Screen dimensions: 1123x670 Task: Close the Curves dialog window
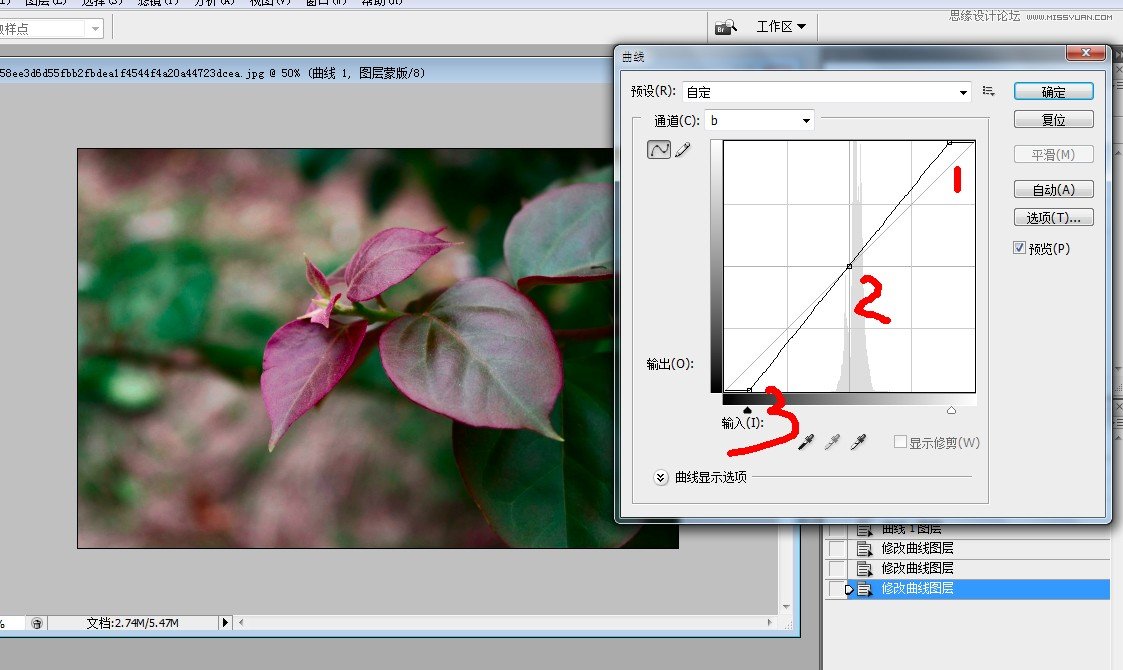[x=1086, y=53]
